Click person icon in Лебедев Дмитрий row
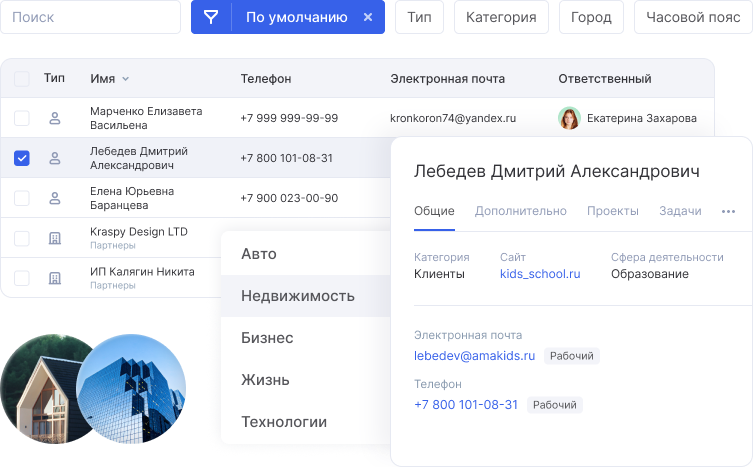The height and width of the screenshot is (467, 753). pos(55,158)
